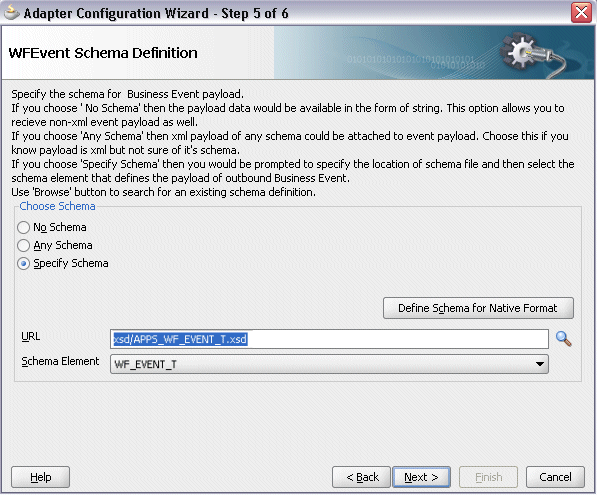Screen dimensions: 597x495
Task: Click the WFEvent Schema Definition heading
Action: coord(103,53)
